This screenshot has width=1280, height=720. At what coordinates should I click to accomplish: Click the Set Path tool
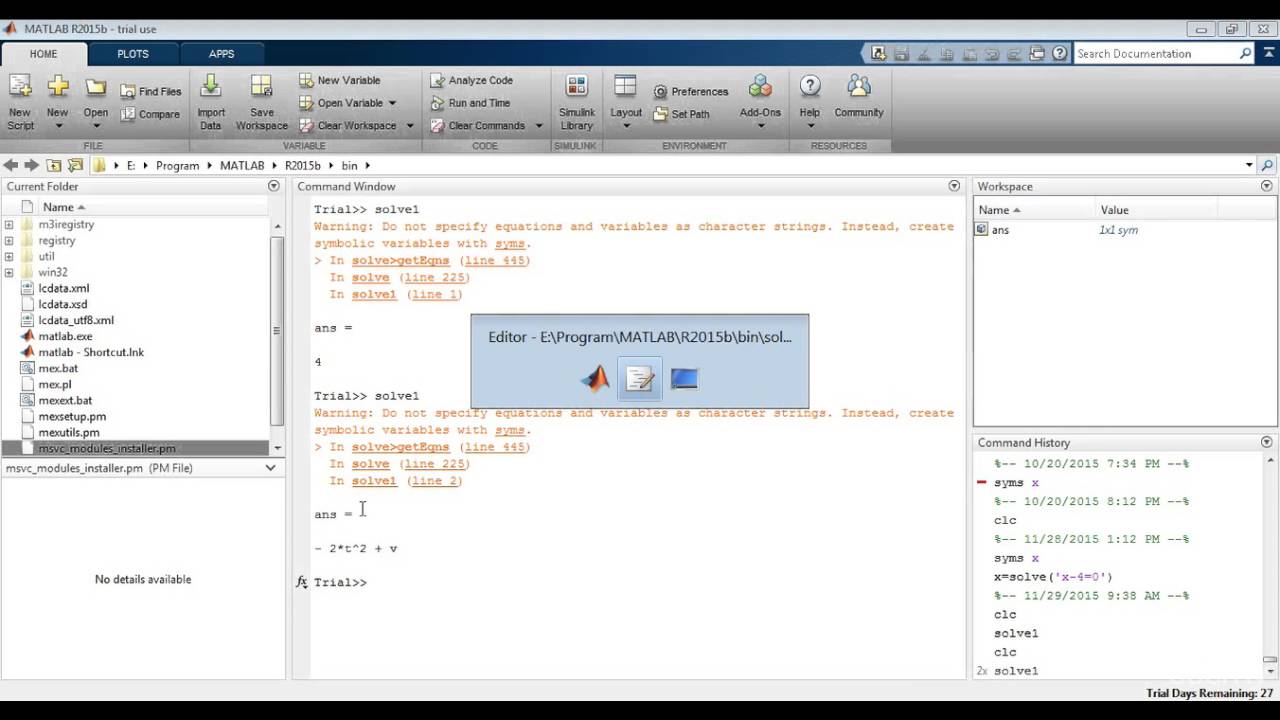click(681, 114)
